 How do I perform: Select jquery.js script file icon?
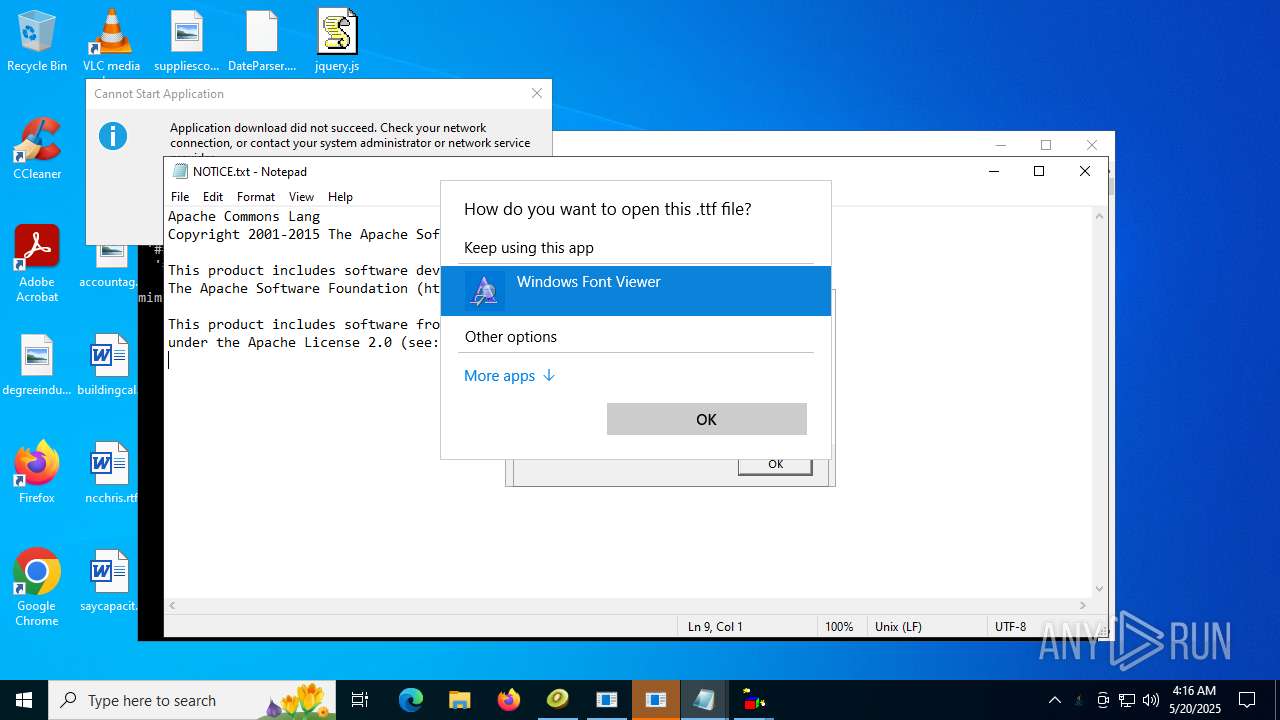coord(337,41)
